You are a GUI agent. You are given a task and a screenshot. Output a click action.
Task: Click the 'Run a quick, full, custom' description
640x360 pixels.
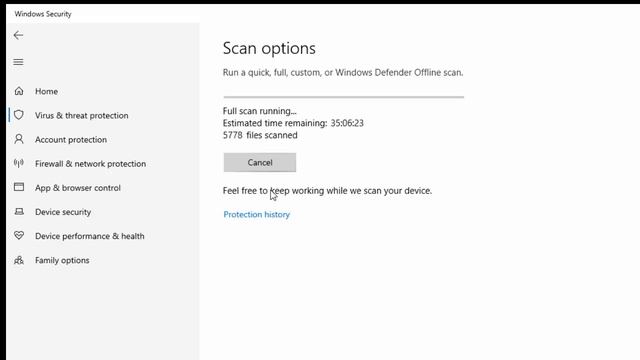pyautogui.click(x=343, y=73)
